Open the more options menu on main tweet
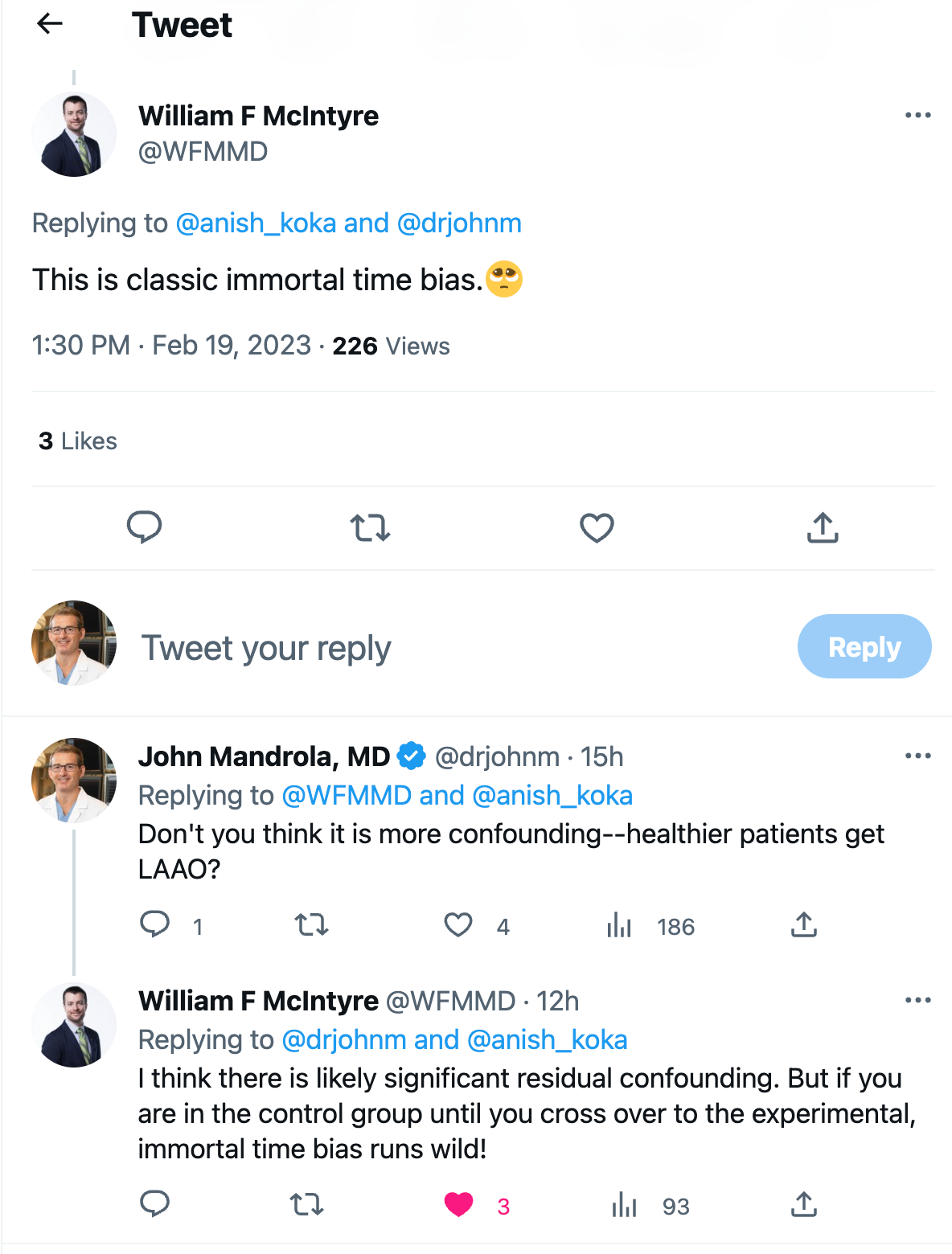952x1254 pixels. click(917, 115)
